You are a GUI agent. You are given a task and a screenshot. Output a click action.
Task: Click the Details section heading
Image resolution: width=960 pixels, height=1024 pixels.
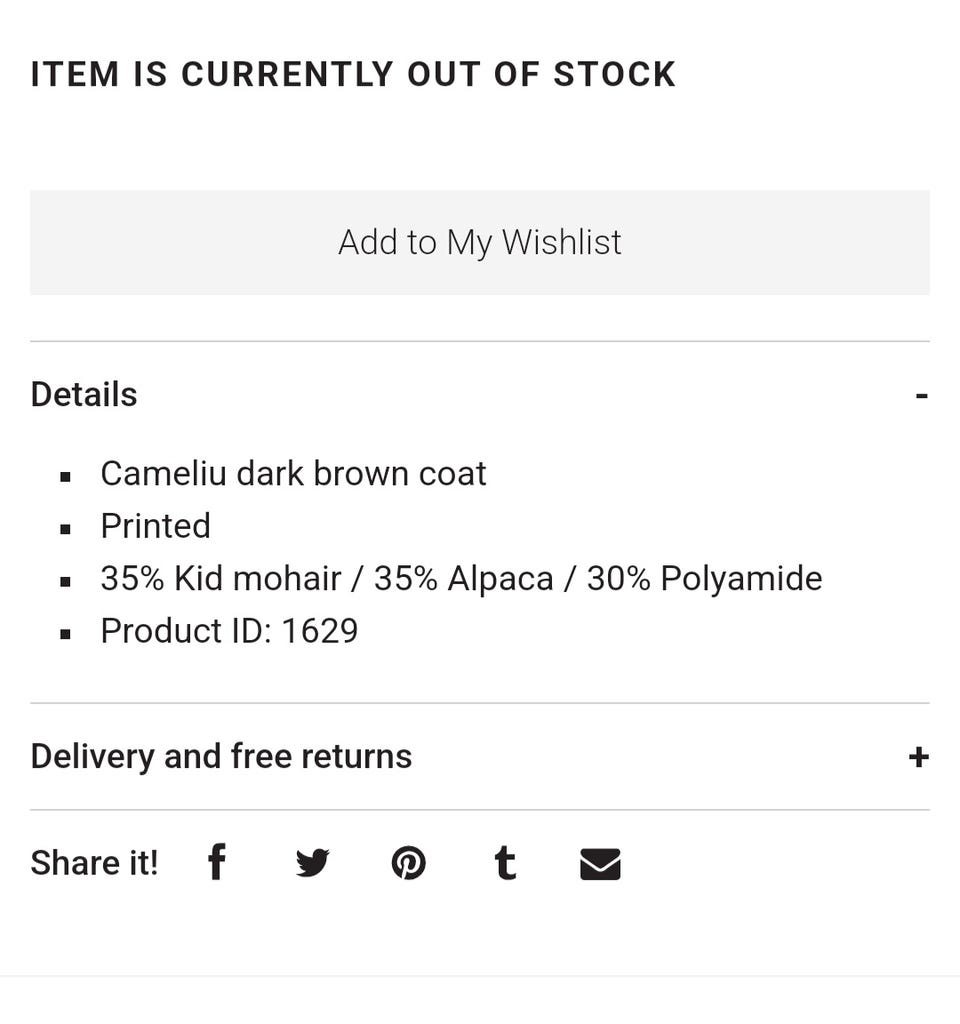click(x=84, y=394)
